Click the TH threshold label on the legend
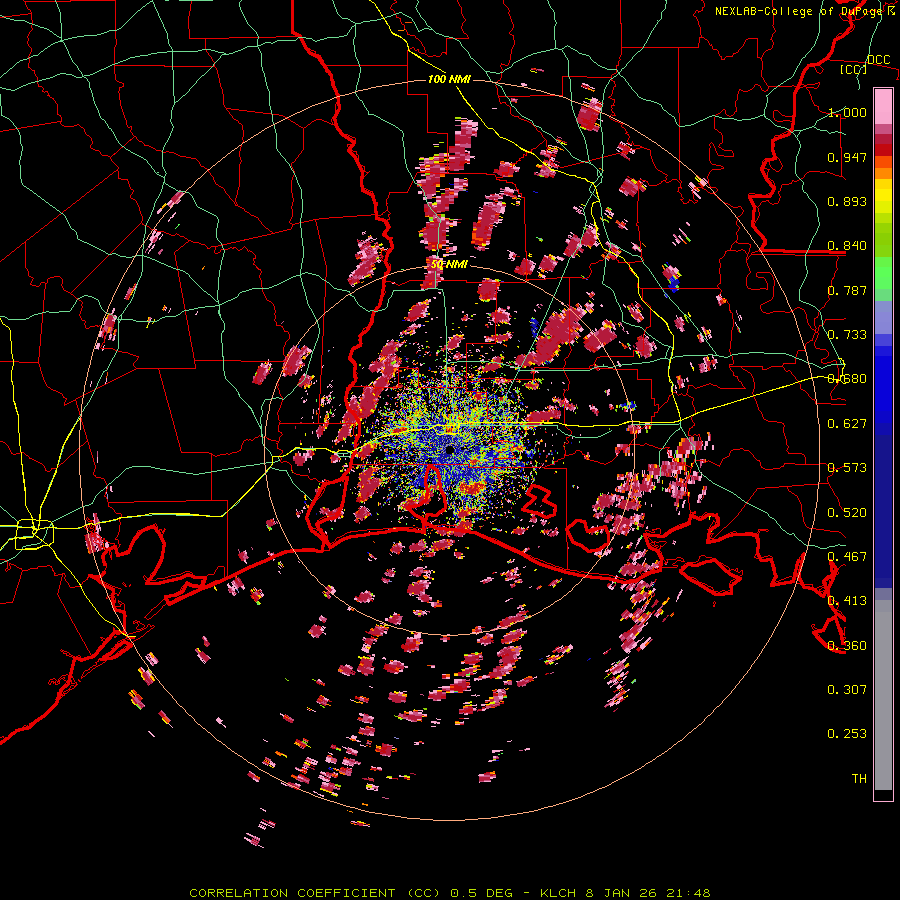900x900 pixels. pyautogui.click(x=859, y=779)
